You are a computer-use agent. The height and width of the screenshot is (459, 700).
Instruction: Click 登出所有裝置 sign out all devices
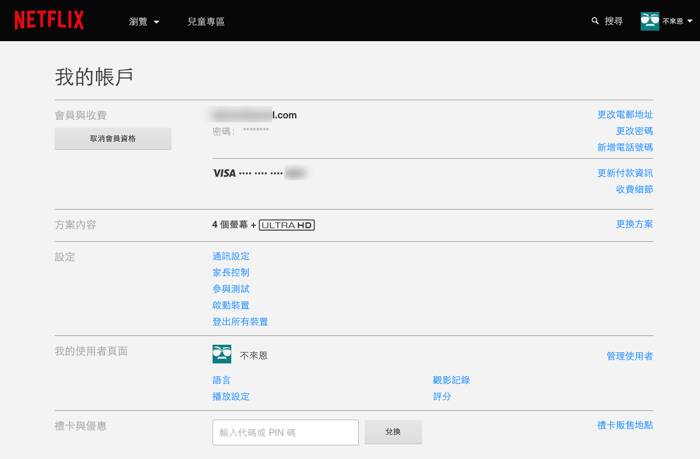click(x=240, y=321)
